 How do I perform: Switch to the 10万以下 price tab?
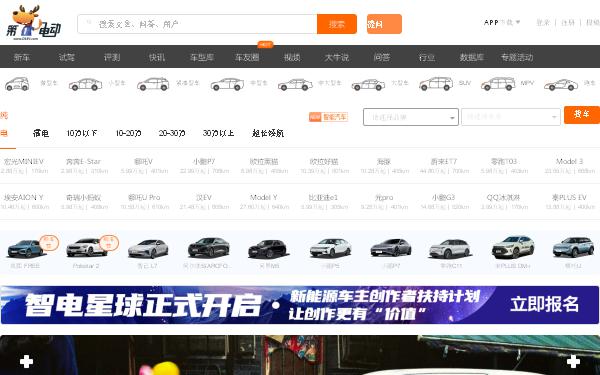[x=82, y=133]
